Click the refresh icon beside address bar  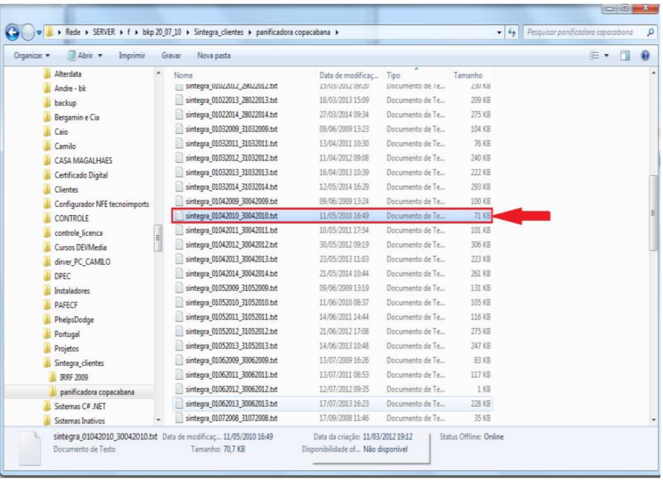[512, 33]
